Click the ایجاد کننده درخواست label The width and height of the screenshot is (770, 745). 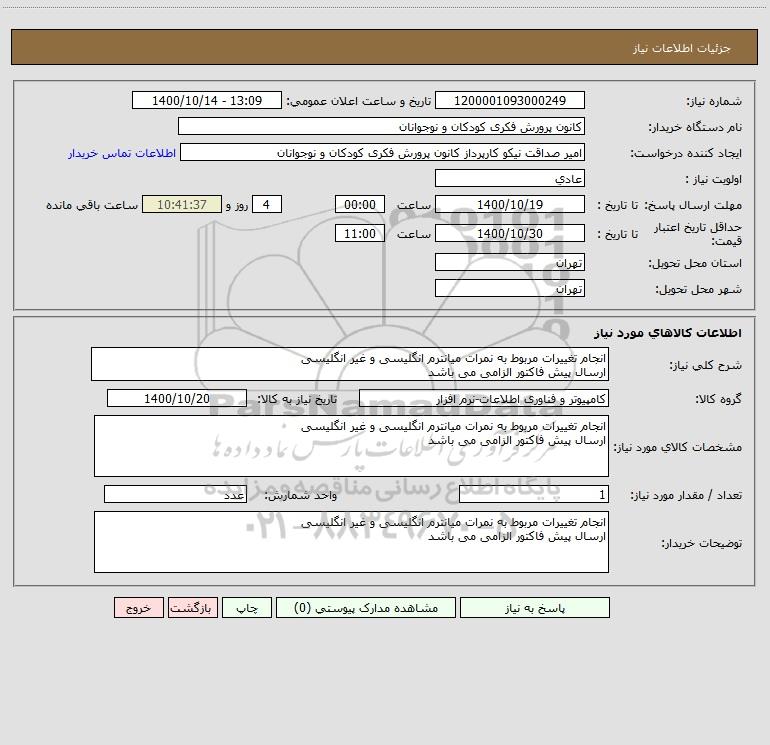coord(686,153)
